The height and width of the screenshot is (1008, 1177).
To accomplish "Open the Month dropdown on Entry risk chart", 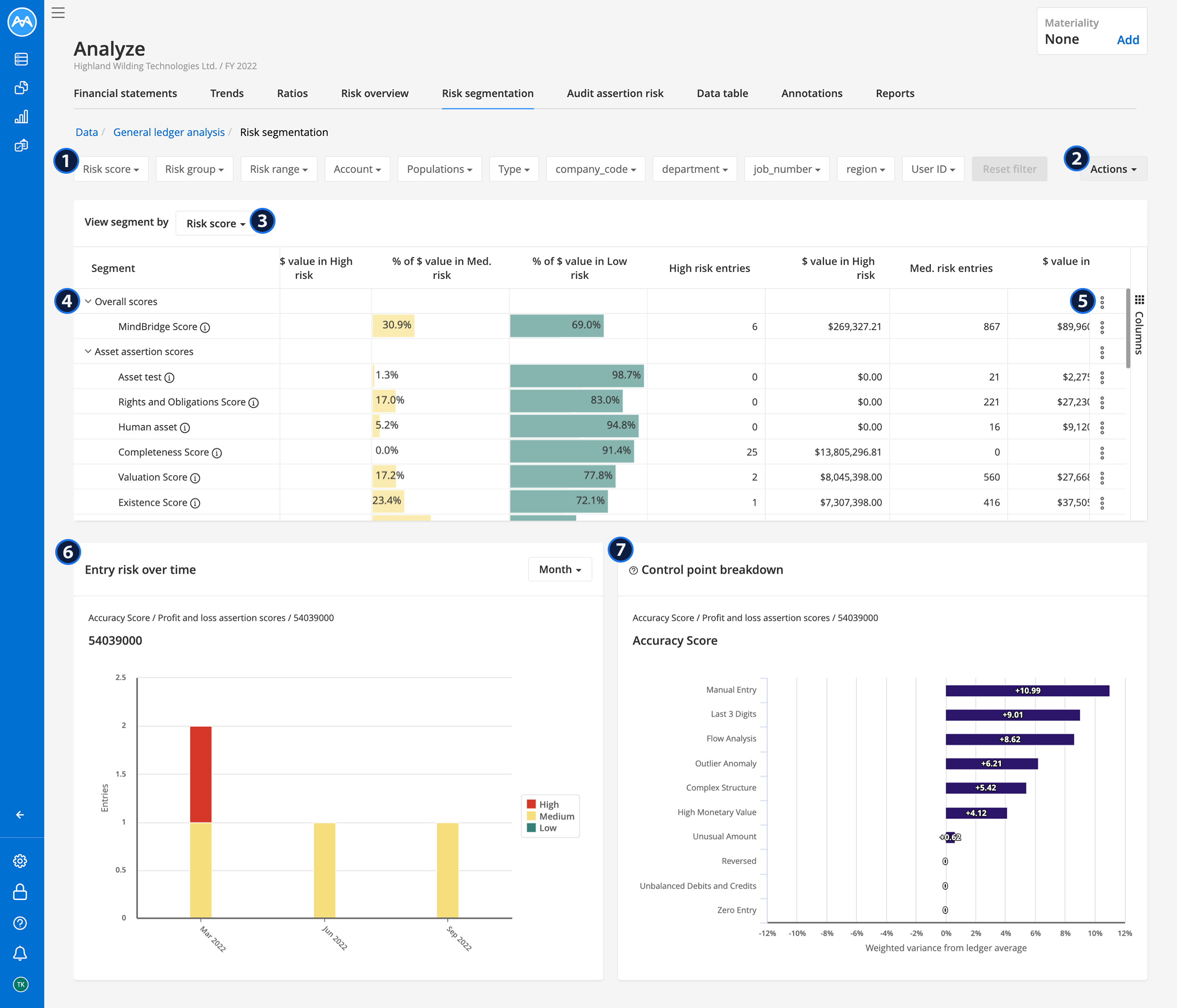I will click(x=559, y=569).
